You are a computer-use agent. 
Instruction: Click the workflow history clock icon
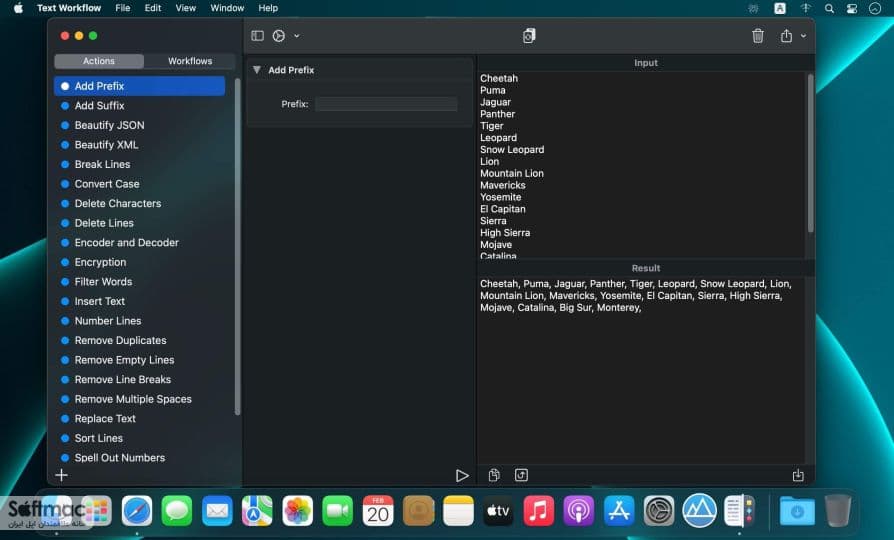[279, 36]
